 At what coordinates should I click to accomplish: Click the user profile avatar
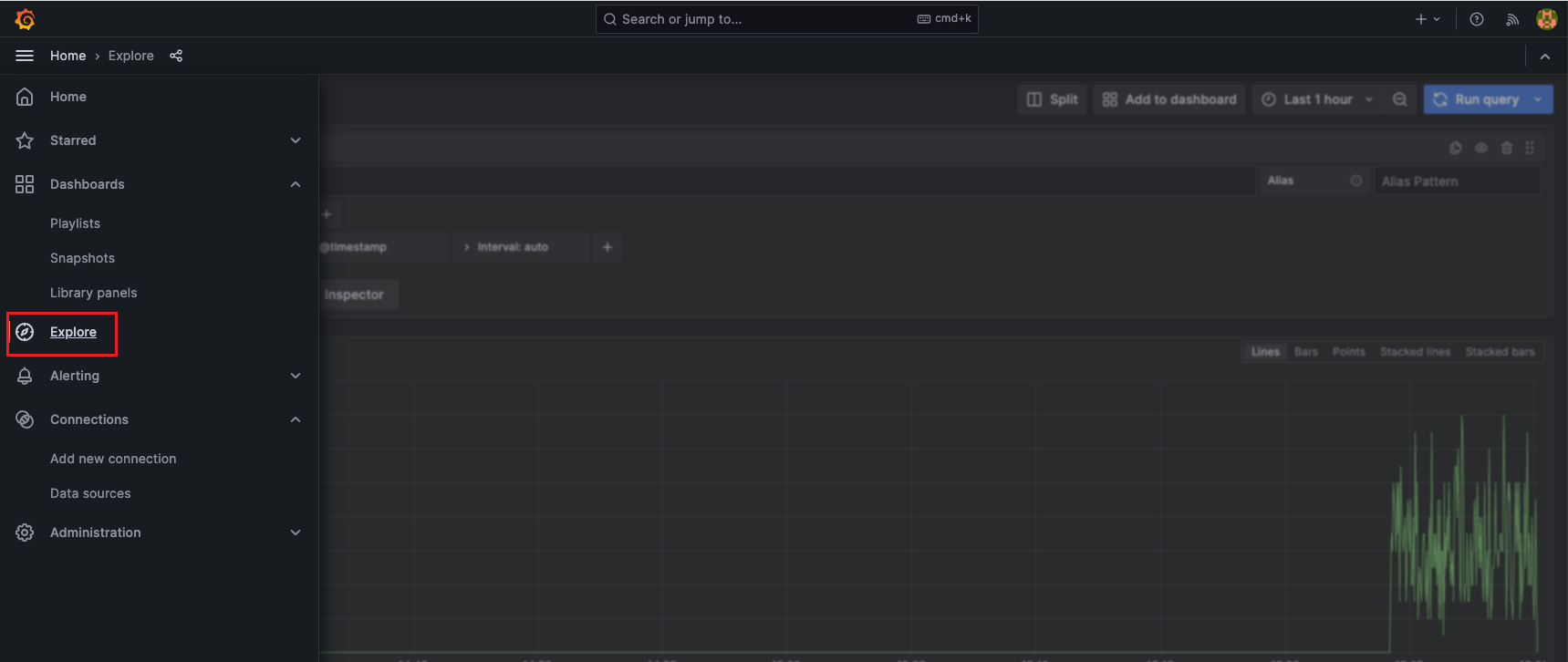1546,19
